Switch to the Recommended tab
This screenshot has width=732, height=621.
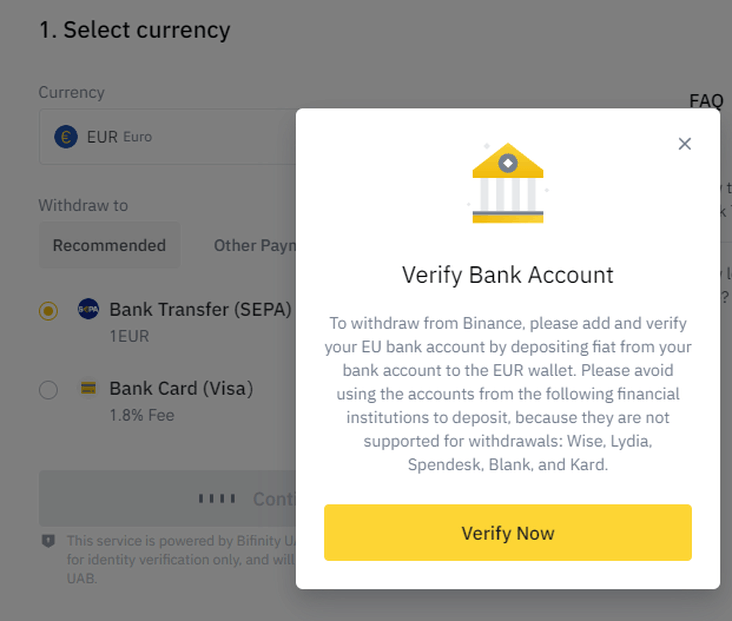tap(109, 245)
